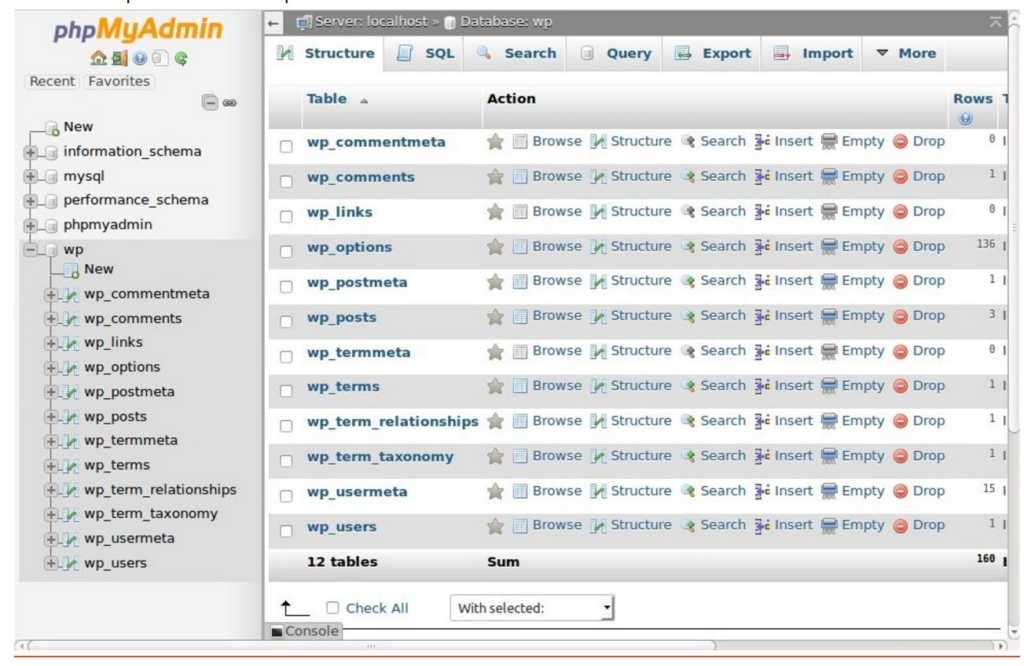Click the Drop icon for wp_term_taxonomy
Viewport: 1024px width, 666px height.
click(x=900, y=456)
